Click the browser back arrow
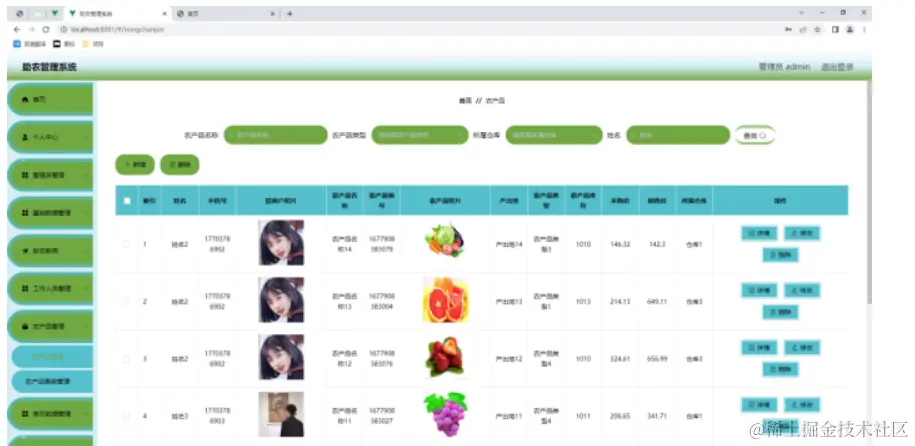Image resolution: width=915 pixels, height=446 pixels. 17,29
